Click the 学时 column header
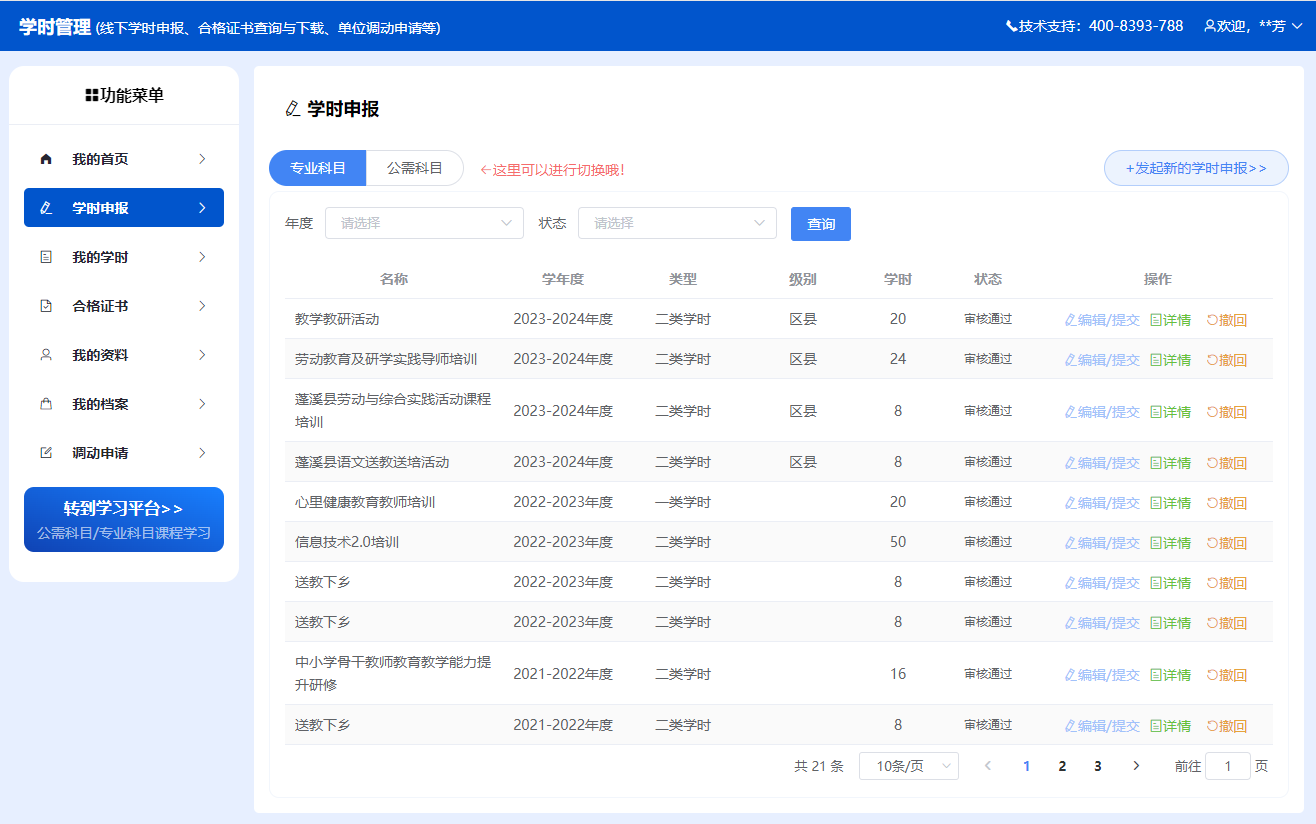This screenshot has width=1316, height=824. point(898,280)
